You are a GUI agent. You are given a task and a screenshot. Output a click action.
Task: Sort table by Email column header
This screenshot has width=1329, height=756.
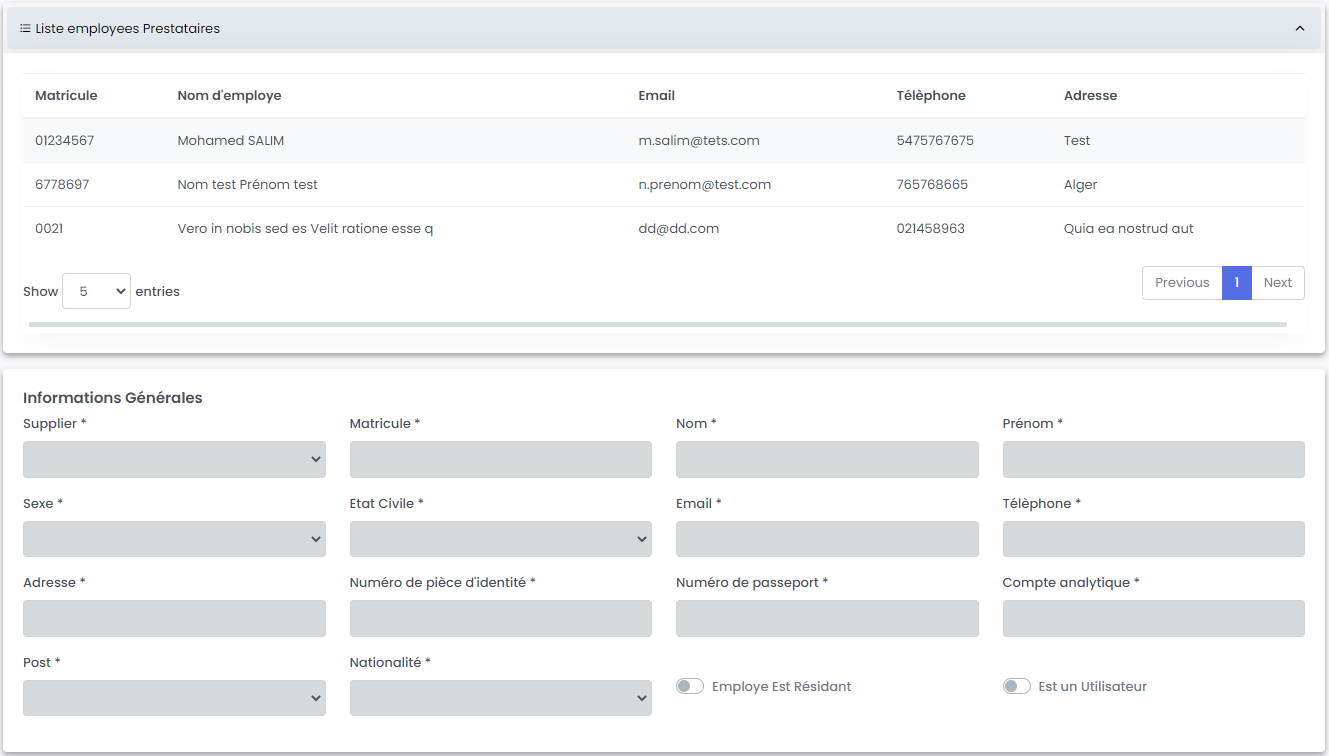pyautogui.click(x=656, y=96)
